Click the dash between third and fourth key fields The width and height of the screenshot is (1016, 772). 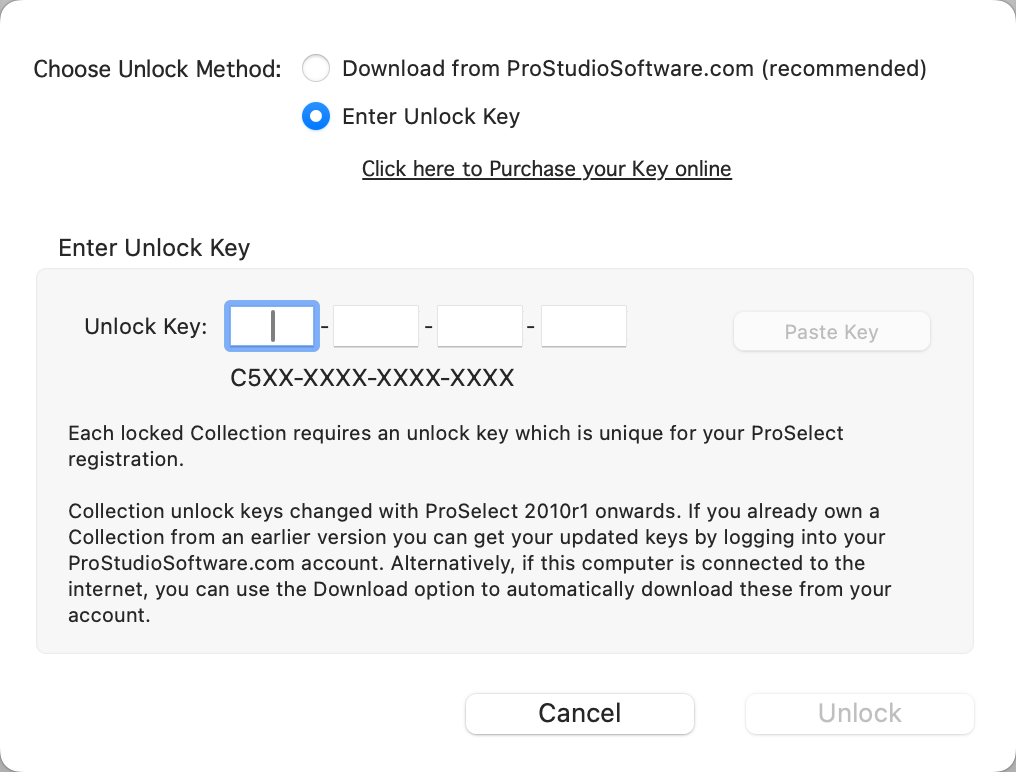[x=532, y=328]
